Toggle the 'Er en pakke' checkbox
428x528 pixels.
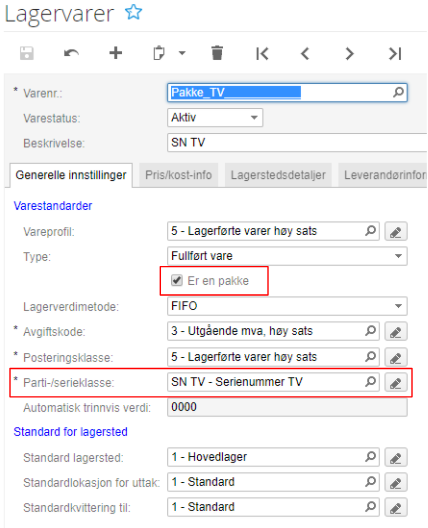[x=177, y=280]
